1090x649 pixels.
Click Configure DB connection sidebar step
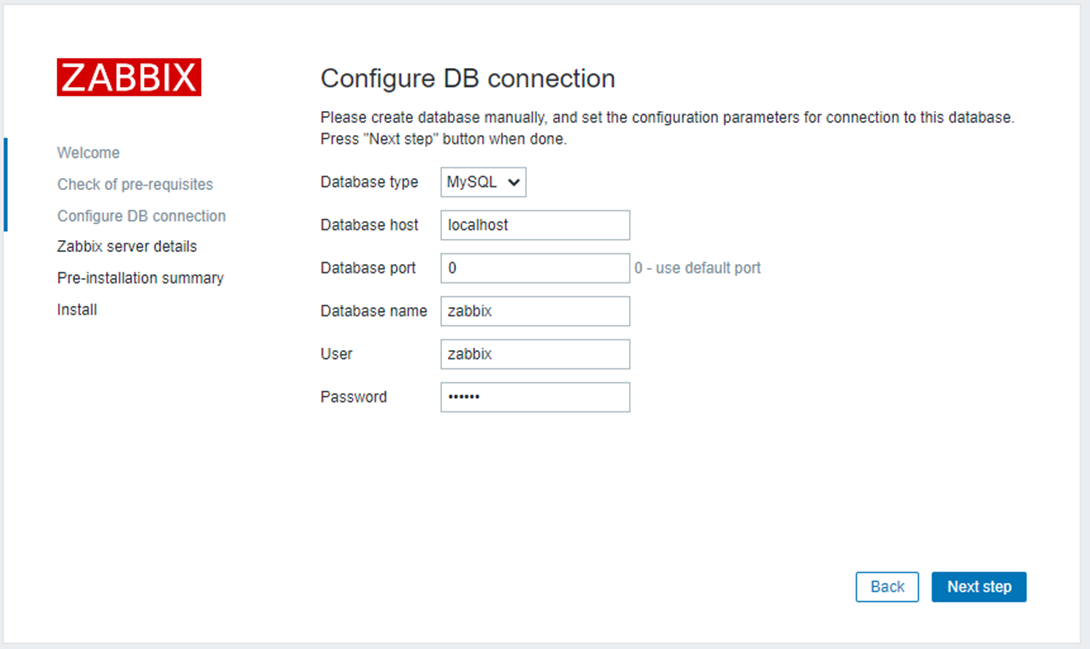pyautogui.click(x=141, y=216)
